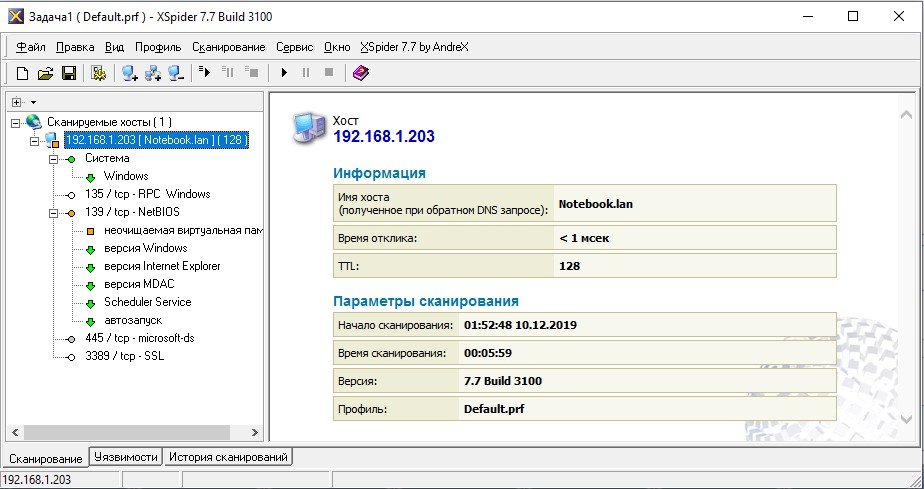
Task: Select 445 / tcp - microsoft-ds entry
Action: pyautogui.click(x=140, y=338)
